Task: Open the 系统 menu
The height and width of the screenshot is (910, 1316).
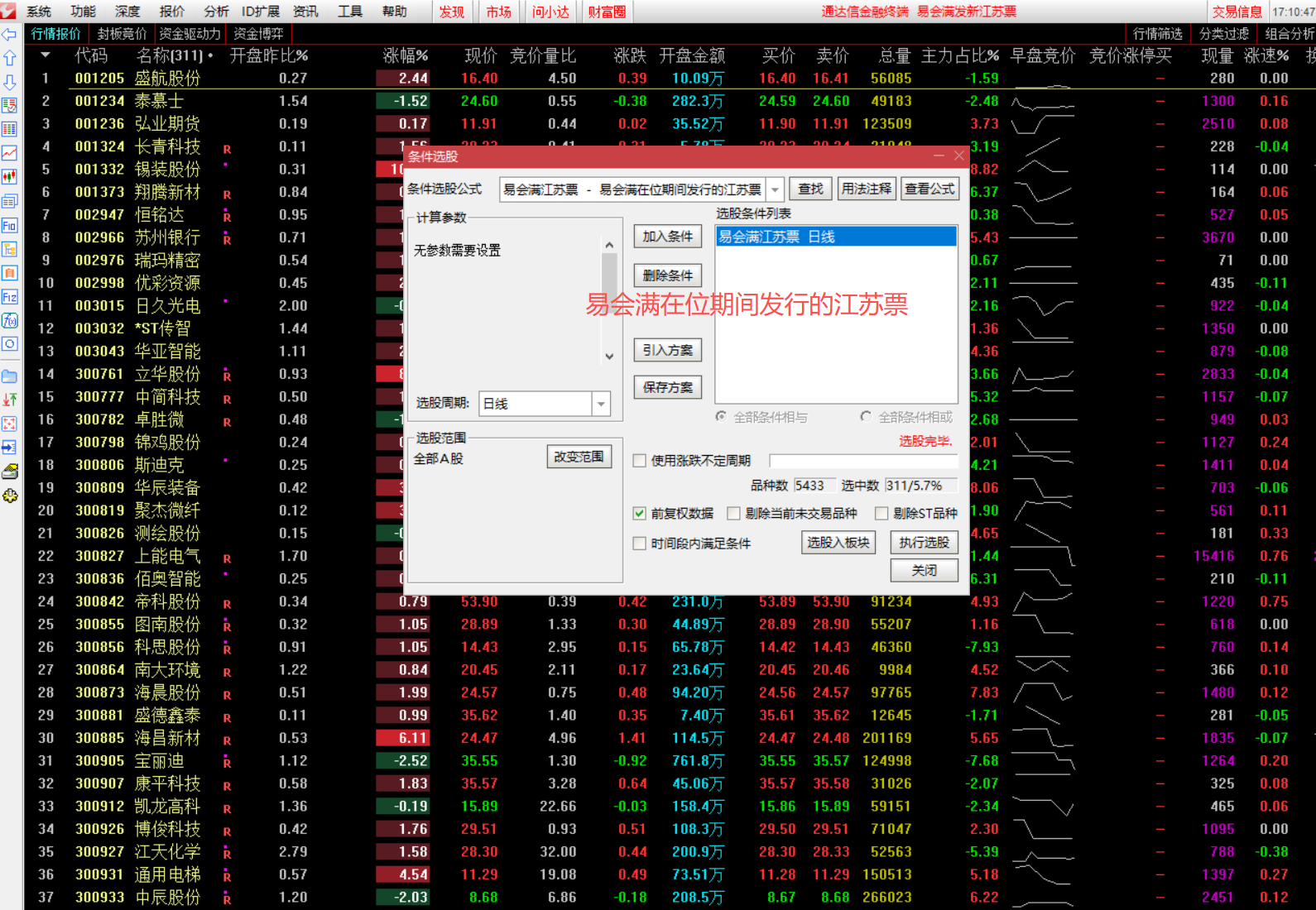Action: [39, 12]
